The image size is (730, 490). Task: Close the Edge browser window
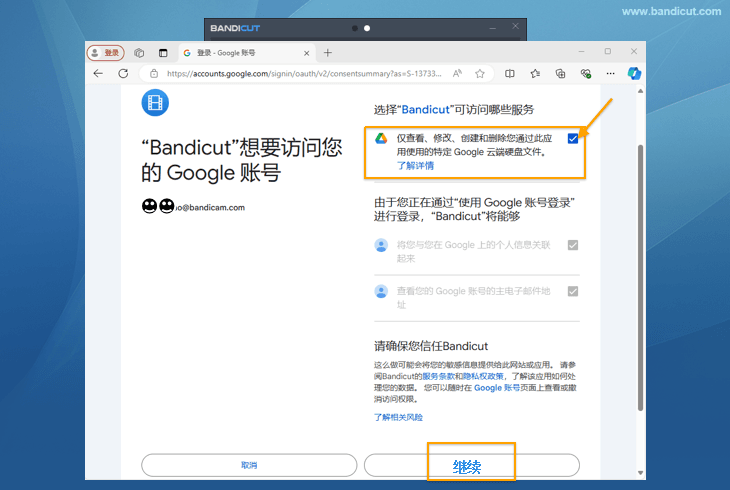(634, 51)
